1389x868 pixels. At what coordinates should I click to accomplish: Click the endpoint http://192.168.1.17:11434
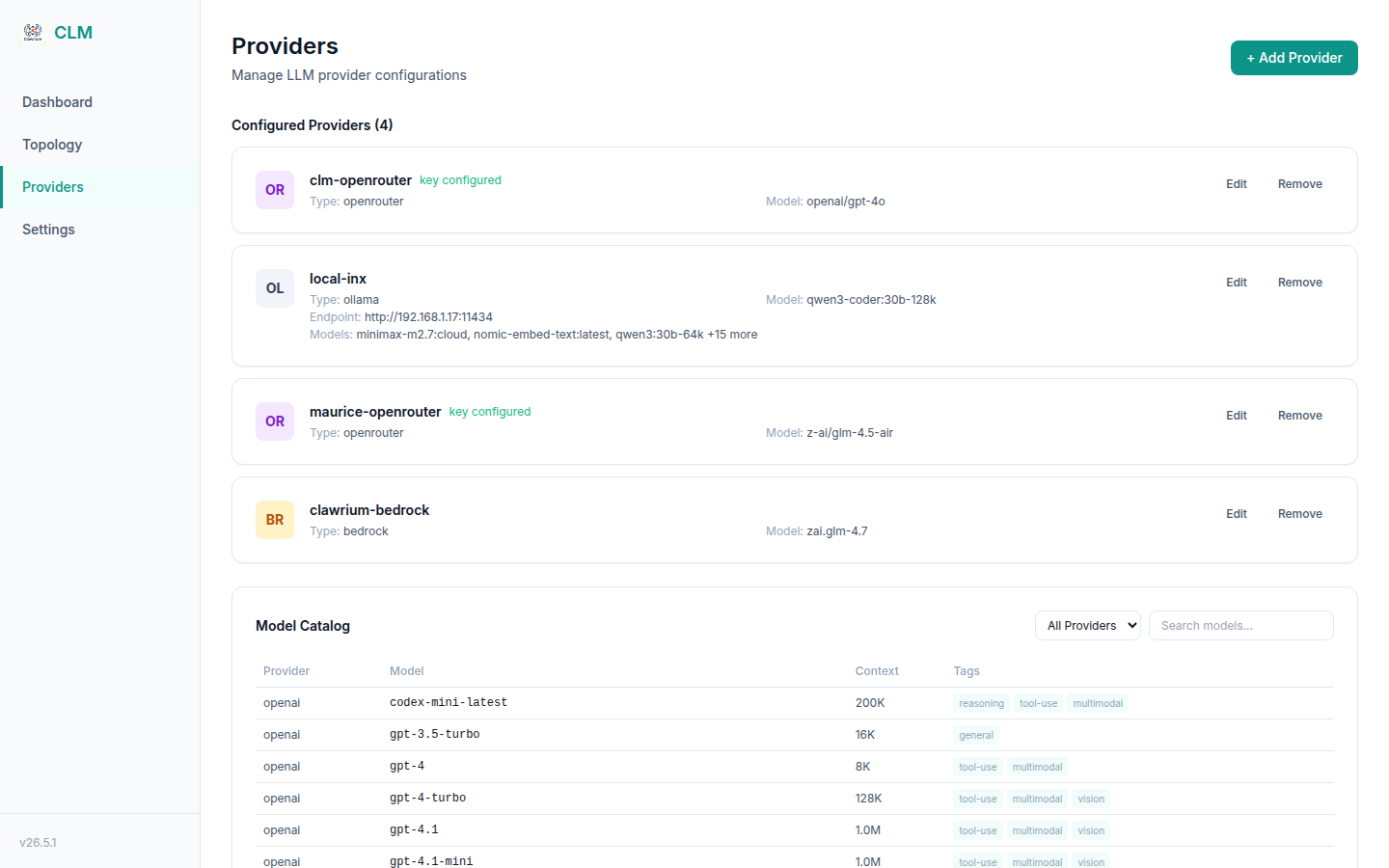click(x=428, y=317)
